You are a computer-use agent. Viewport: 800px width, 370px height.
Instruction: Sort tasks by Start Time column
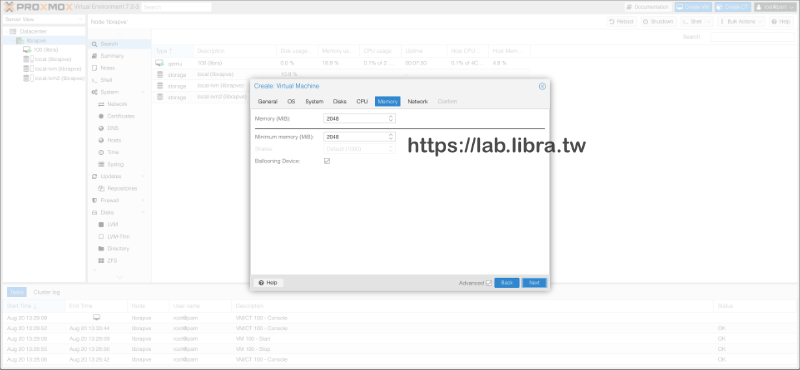(x=34, y=306)
